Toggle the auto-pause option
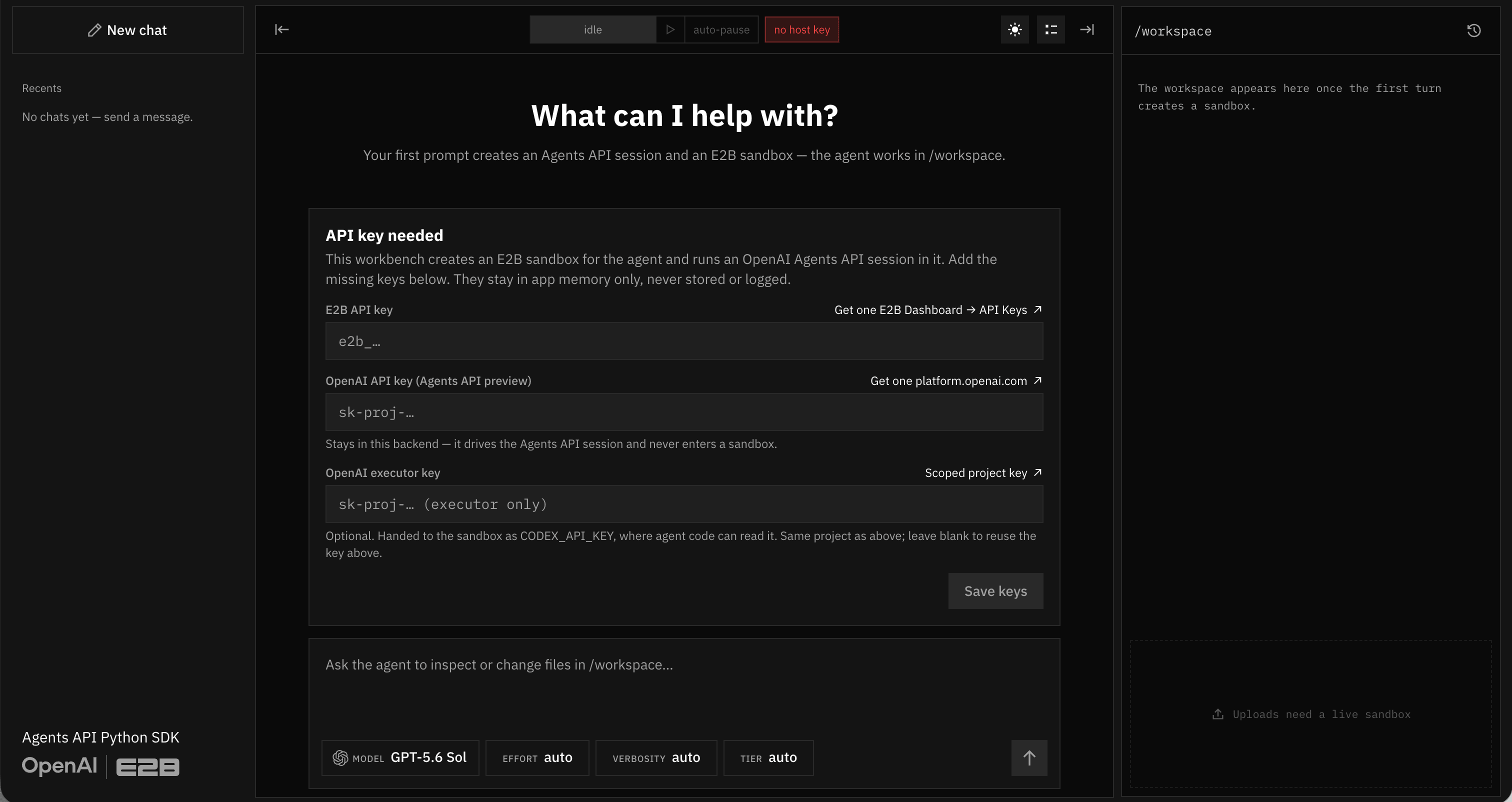 pyautogui.click(x=721, y=29)
